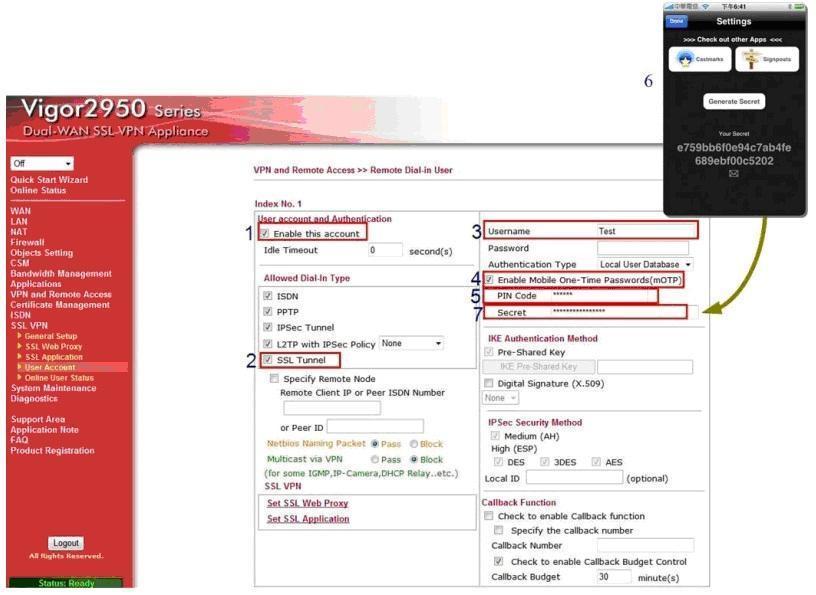
Task: Open the SSL VPN menu
Action: (x=29, y=325)
